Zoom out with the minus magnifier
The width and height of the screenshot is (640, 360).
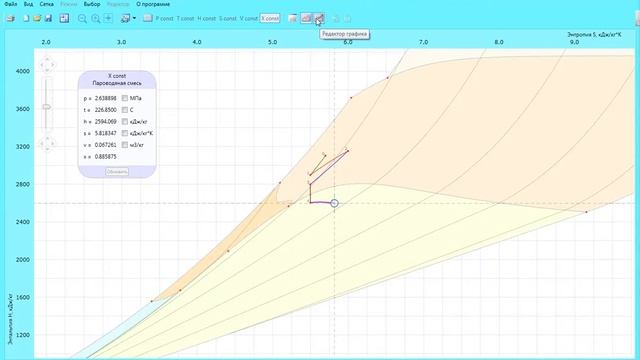pos(82,19)
